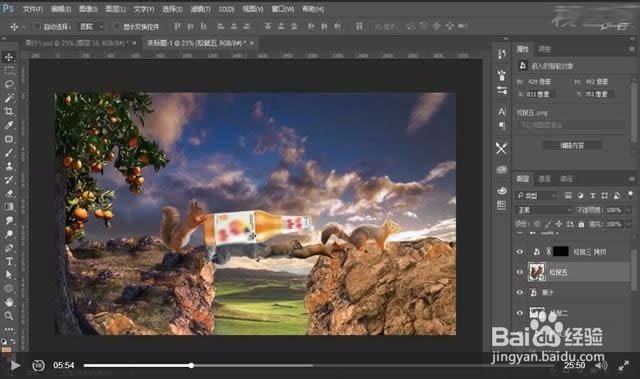Open the Swatches grid panel icon
640x379 pixels.
(502, 205)
